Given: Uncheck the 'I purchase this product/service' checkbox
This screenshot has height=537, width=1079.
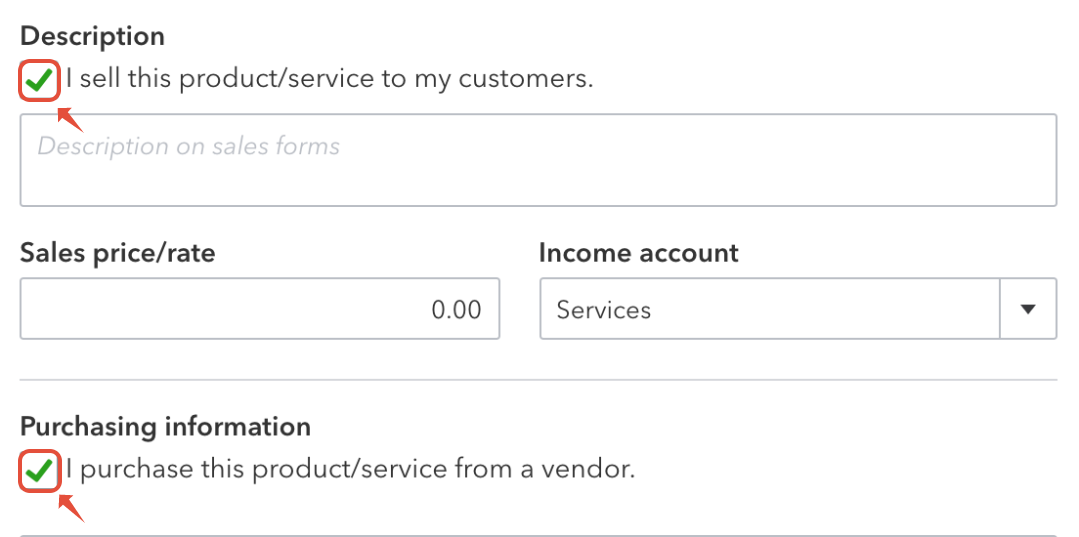Looking at the screenshot, I should point(40,470).
